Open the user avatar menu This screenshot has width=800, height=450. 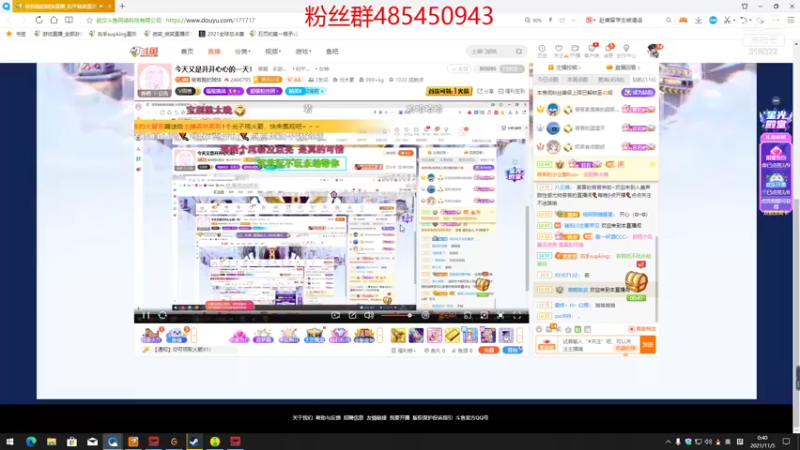654,51
